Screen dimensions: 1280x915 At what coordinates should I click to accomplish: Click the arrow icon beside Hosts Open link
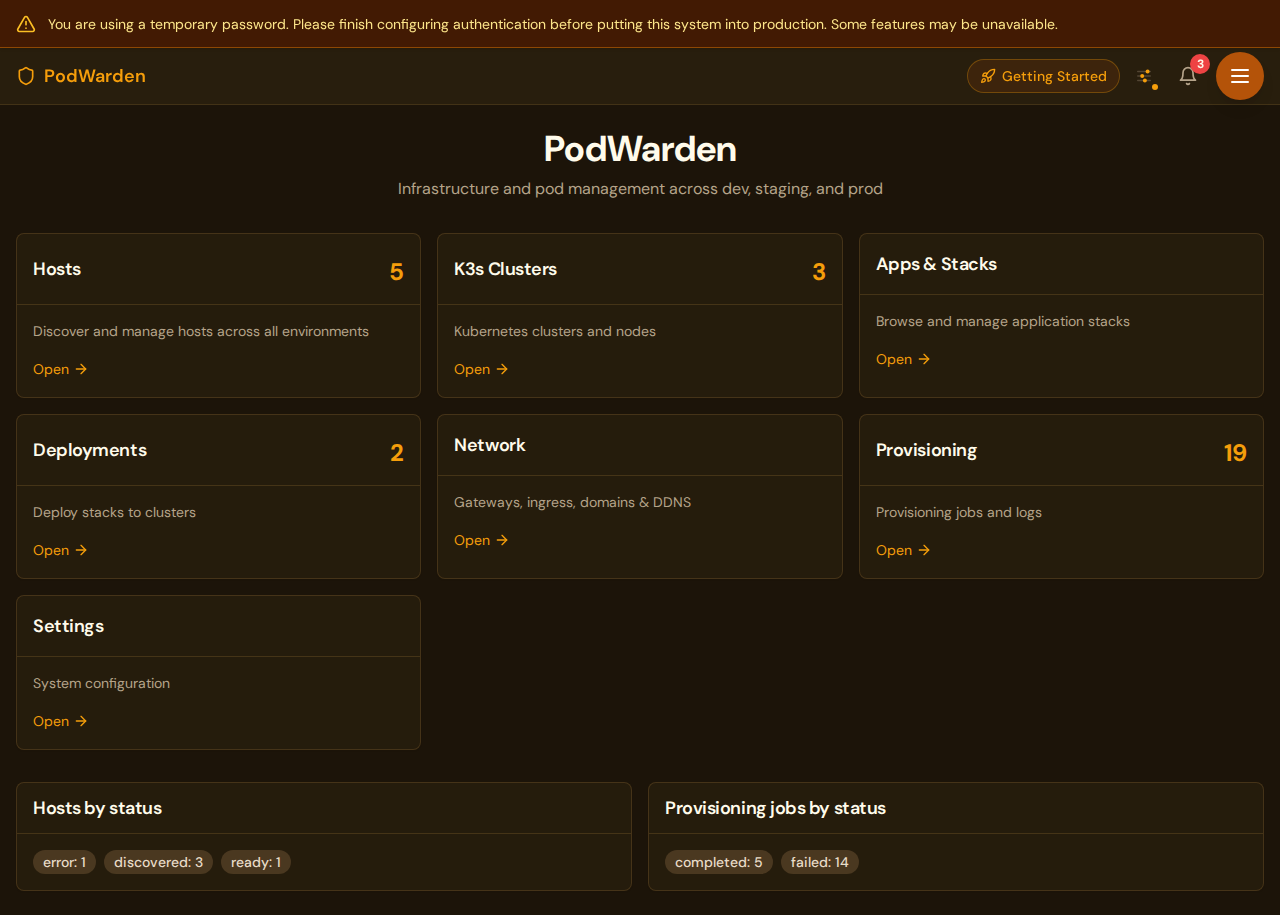coord(81,369)
